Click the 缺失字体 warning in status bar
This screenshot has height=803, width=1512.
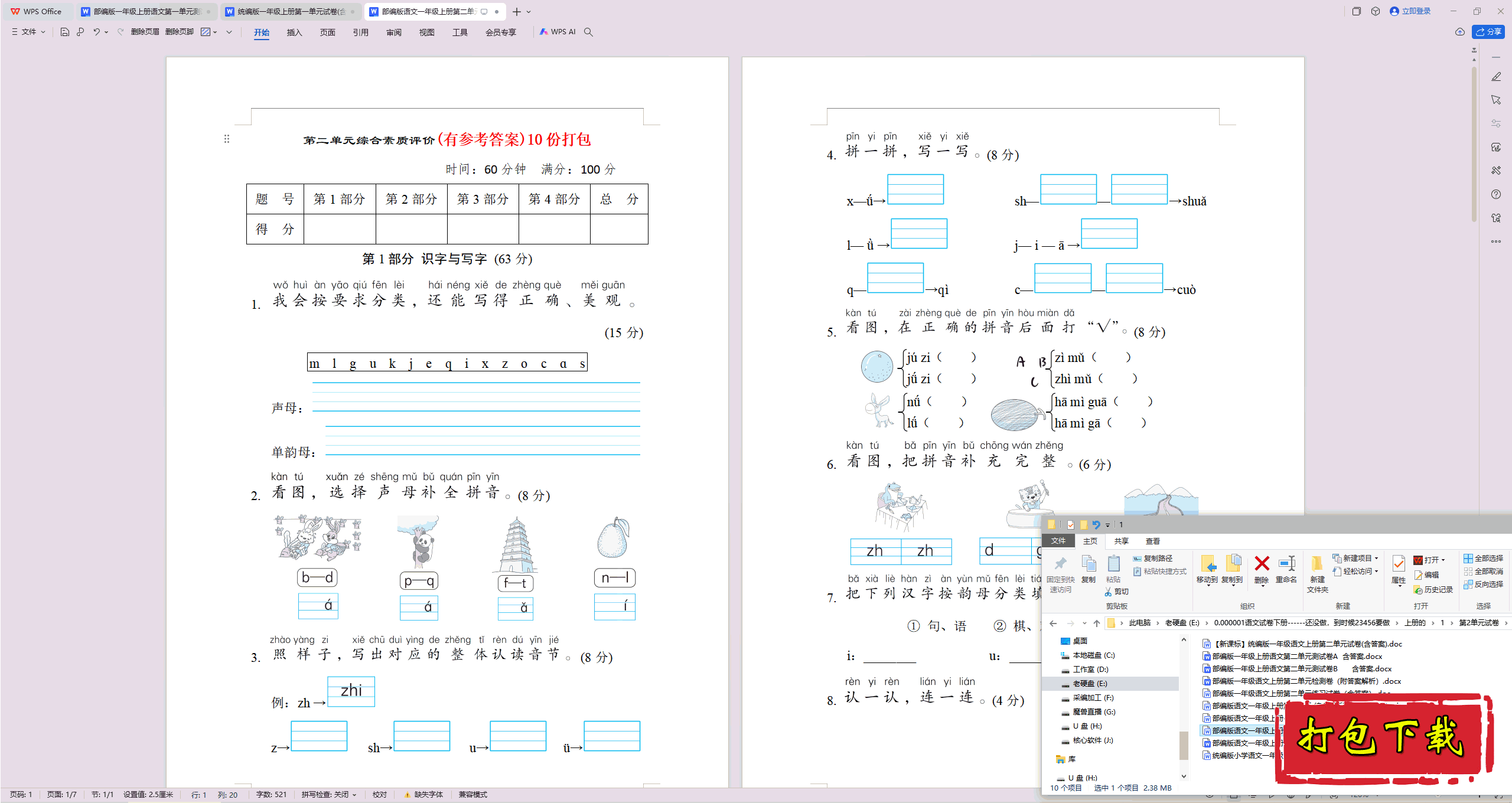pos(423,795)
